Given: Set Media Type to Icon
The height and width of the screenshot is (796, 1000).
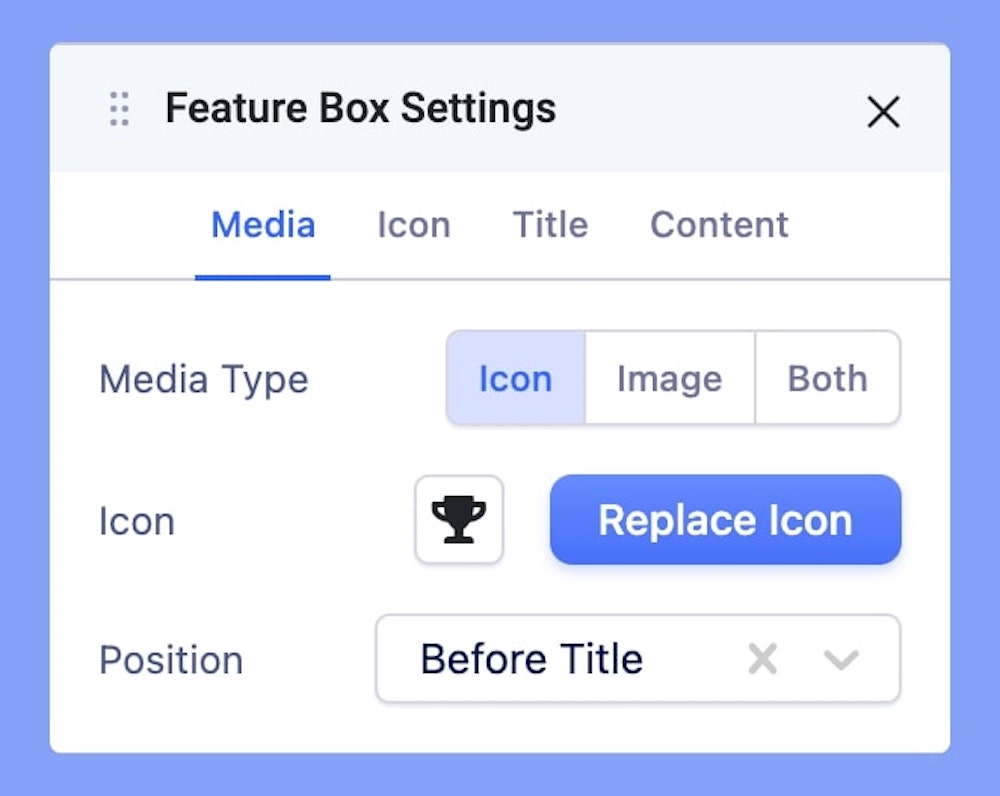Looking at the screenshot, I should click(x=515, y=378).
